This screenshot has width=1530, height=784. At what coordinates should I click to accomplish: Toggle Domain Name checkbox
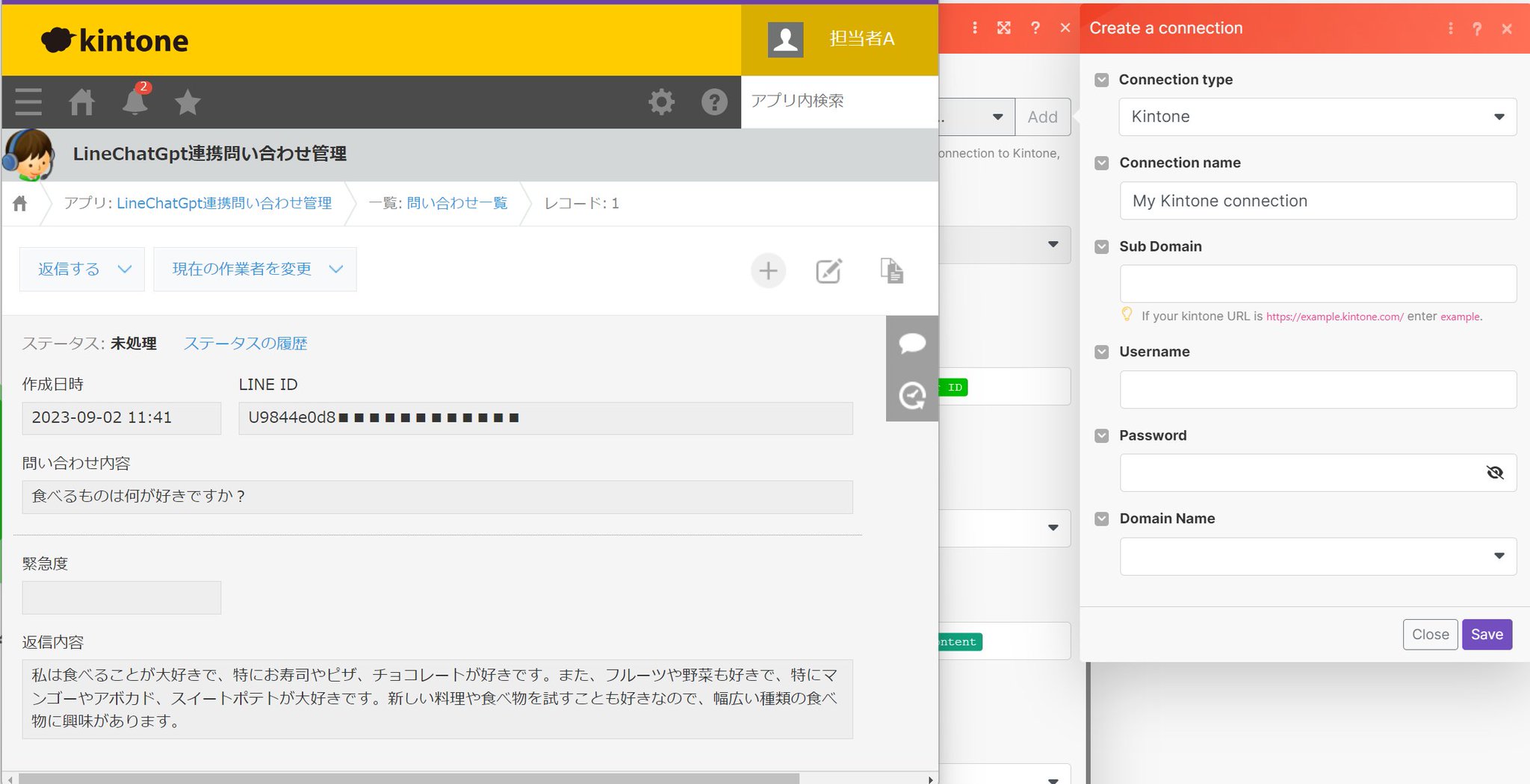pyautogui.click(x=1101, y=518)
